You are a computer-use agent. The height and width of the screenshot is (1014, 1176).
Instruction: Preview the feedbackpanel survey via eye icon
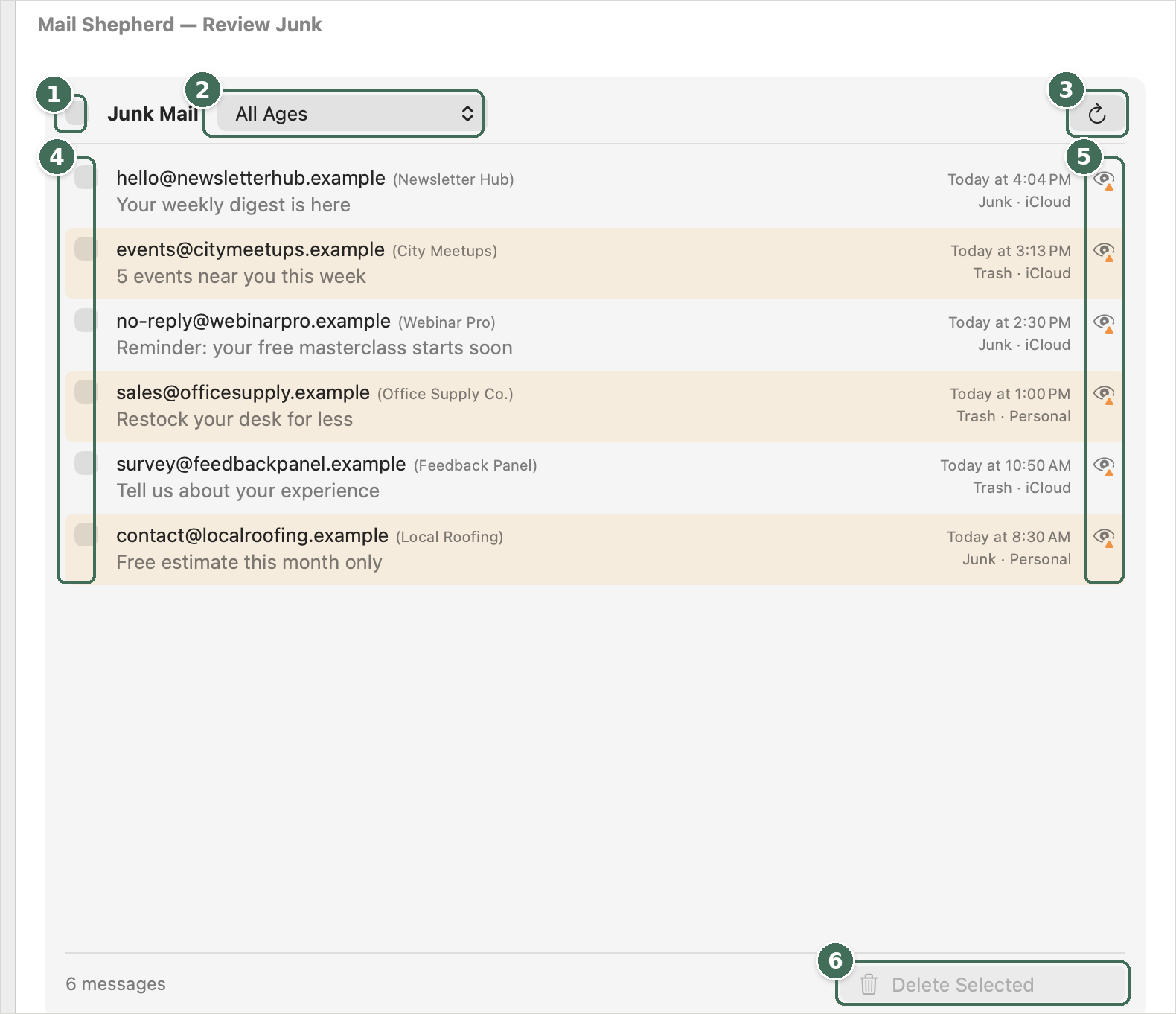1104,466
